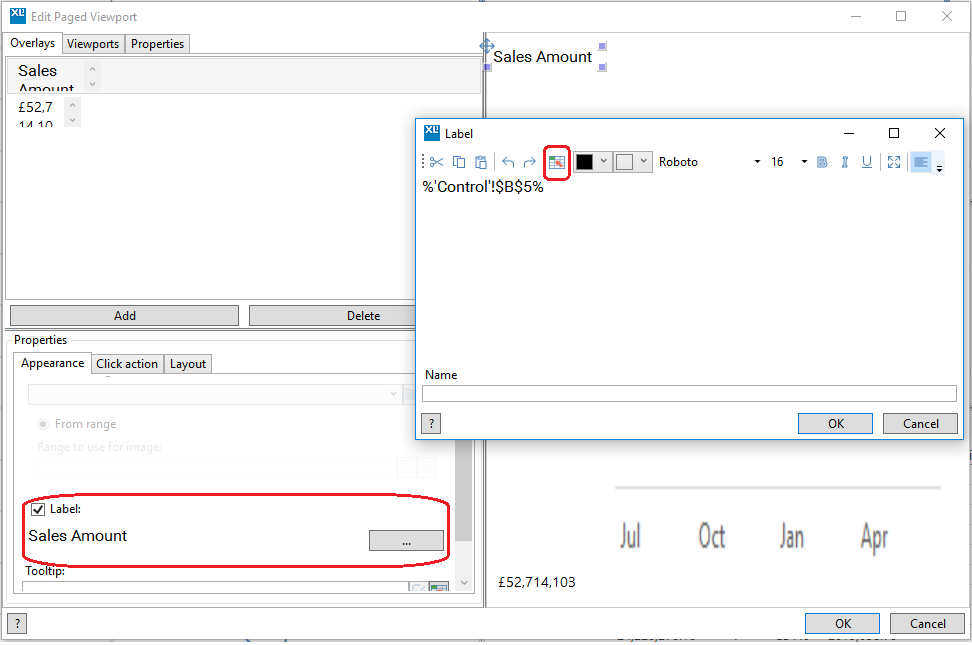Viewport: 972px width, 645px height.
Task: Click the Copy icon in Label toolbar
Action: (459, 162)
